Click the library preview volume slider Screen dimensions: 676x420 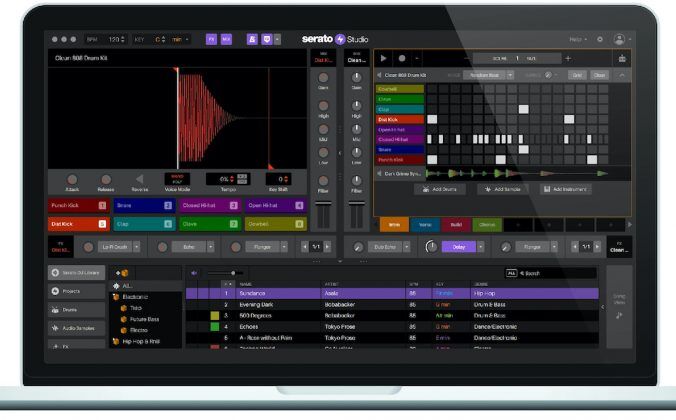(x=225, y=273)
